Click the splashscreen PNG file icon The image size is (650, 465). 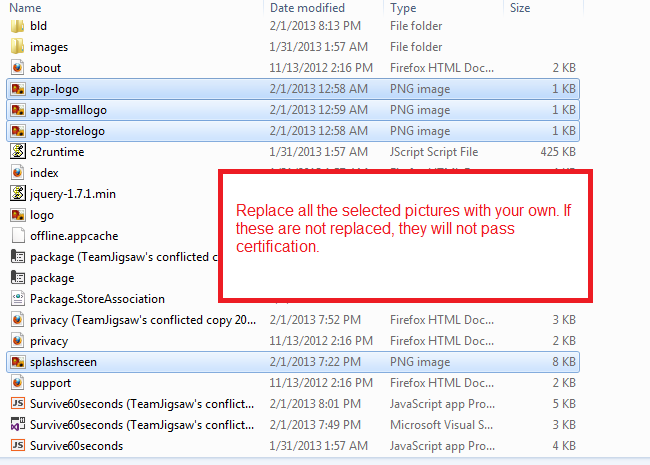tap(17, 361)
